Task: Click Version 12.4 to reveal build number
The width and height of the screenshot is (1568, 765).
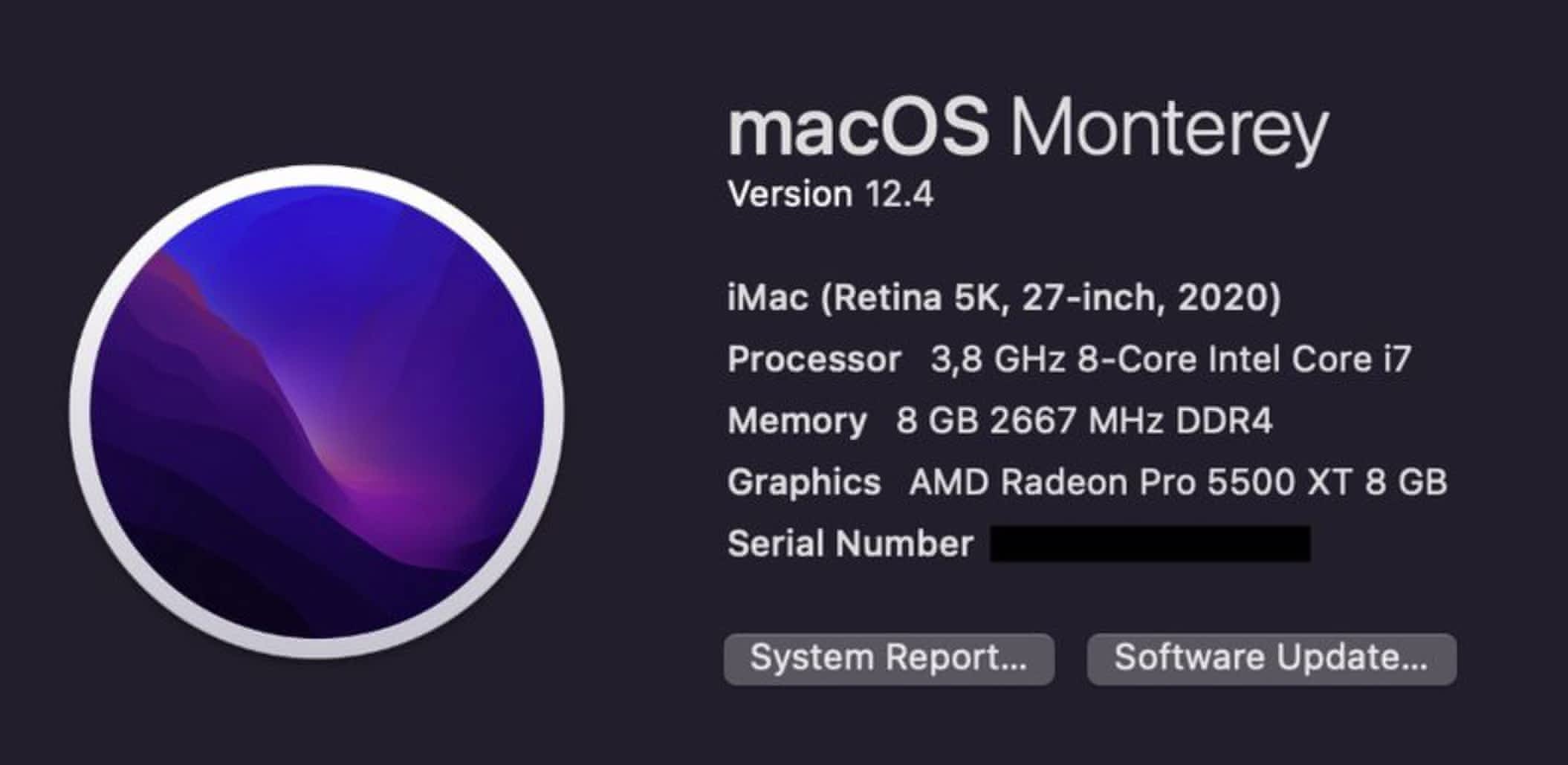Action: 830,195
